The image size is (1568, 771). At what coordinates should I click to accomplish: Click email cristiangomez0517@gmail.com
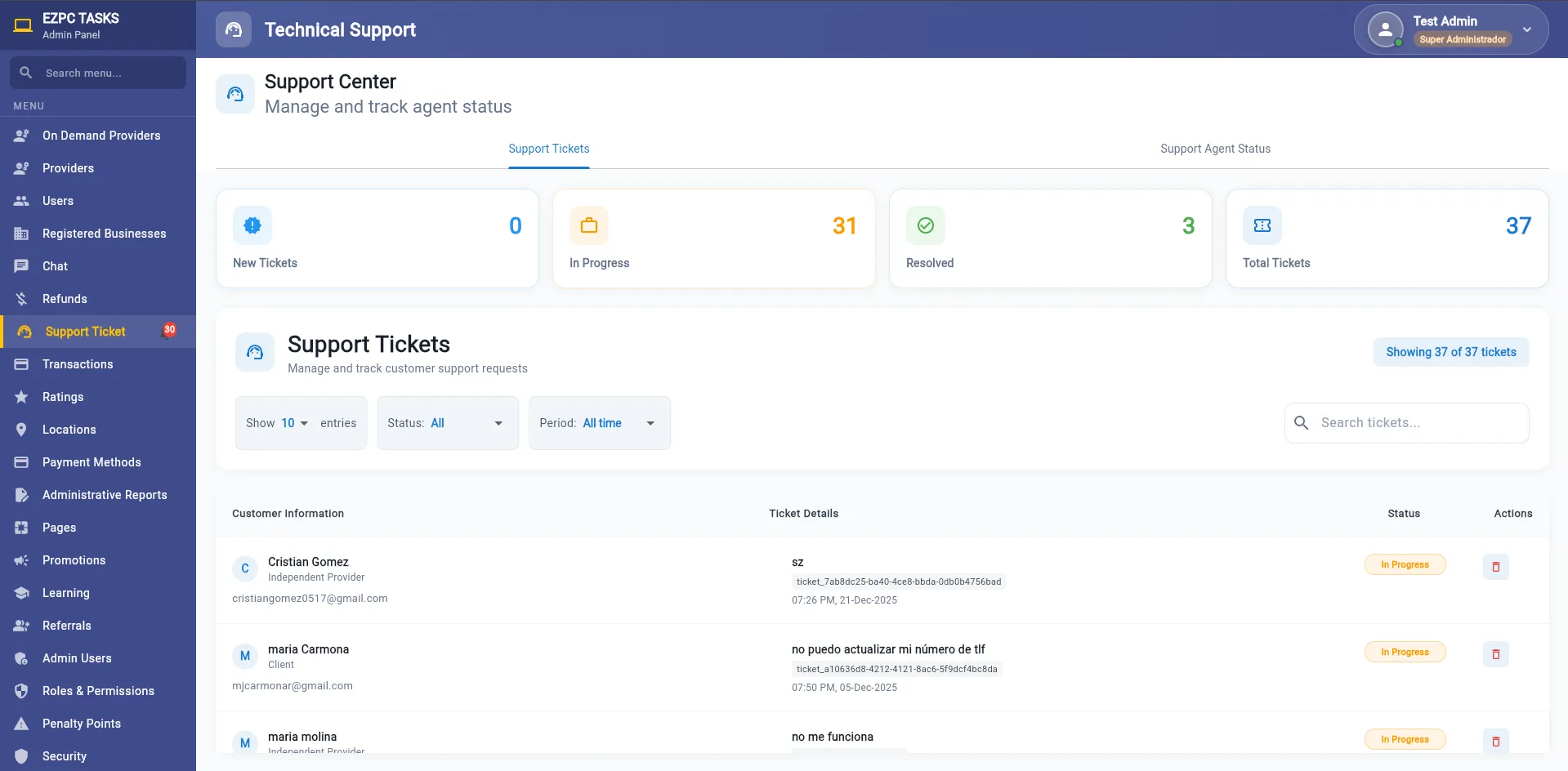pyautogui.click(x=310, y=599)
